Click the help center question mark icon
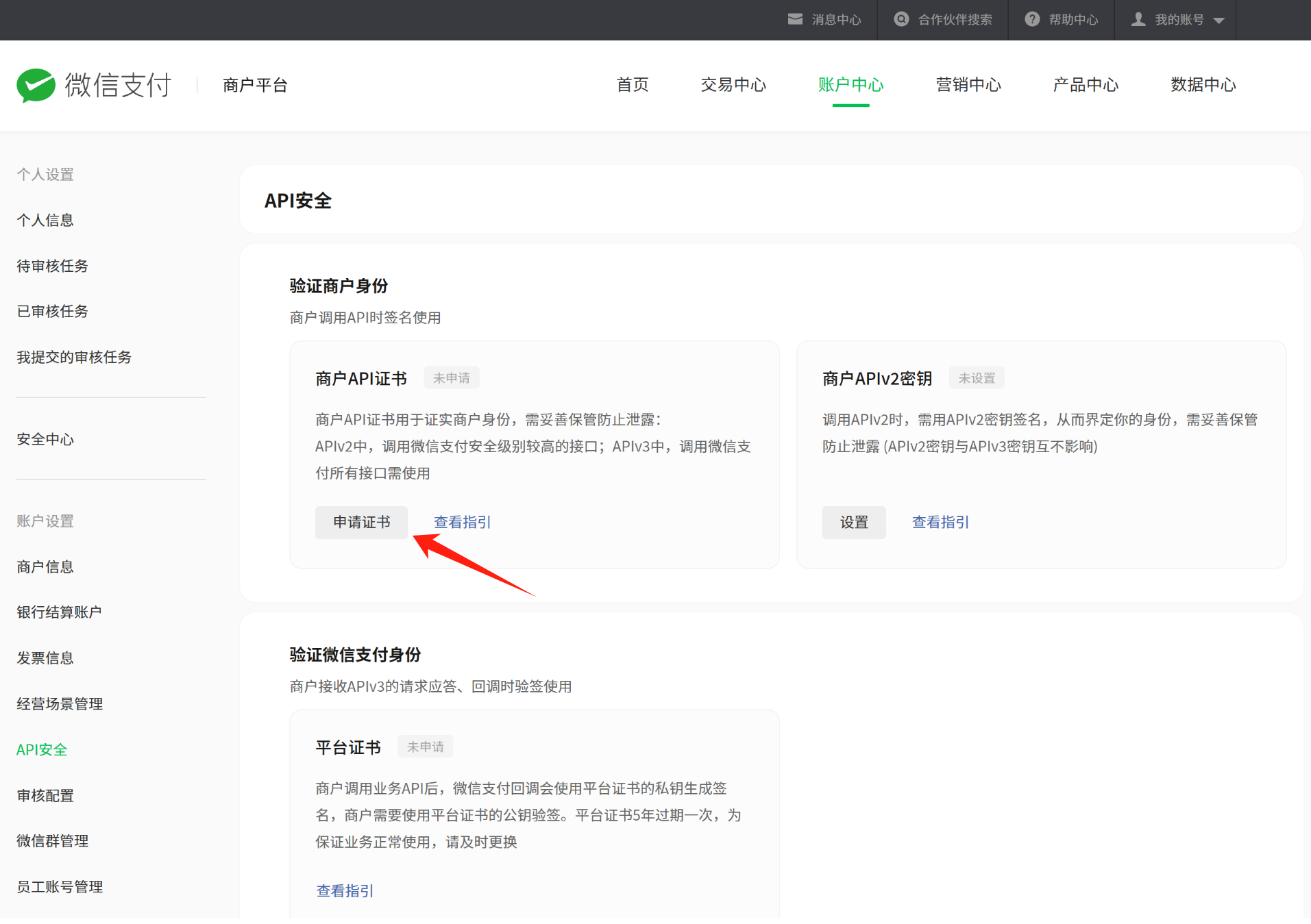1311x924 pixels. (x=1032, y=19)
